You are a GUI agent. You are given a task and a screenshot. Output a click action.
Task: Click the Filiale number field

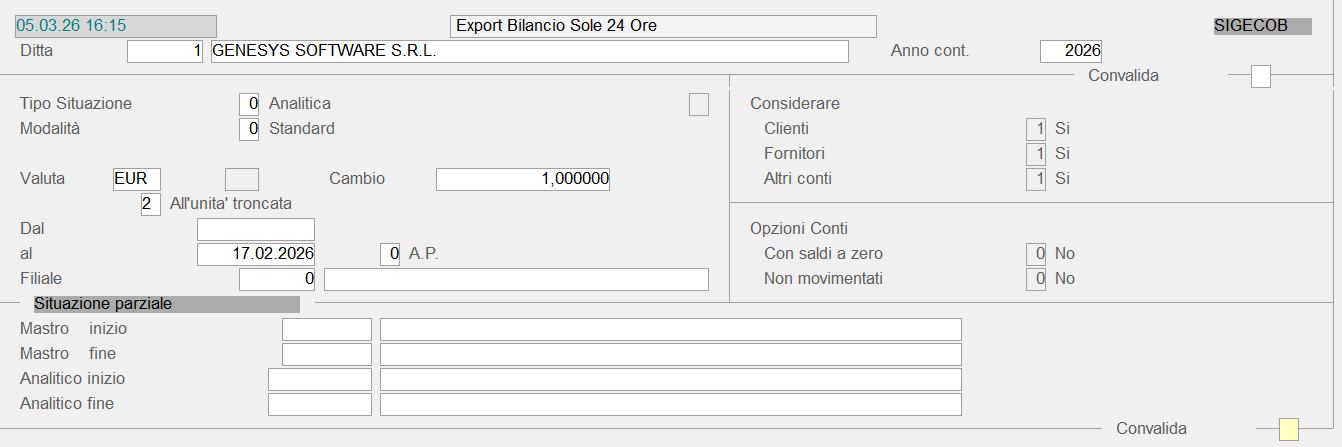[278, 279]
